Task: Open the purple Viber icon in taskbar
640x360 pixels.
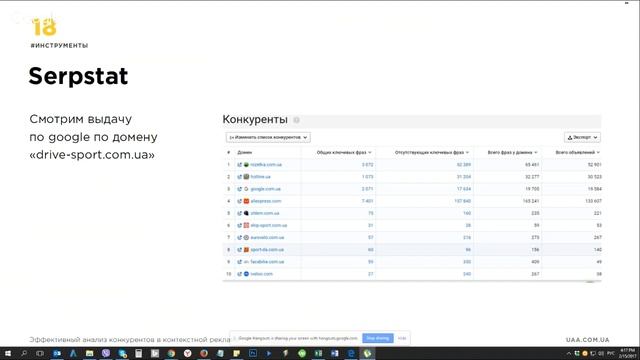Action: tap(106, 353)
